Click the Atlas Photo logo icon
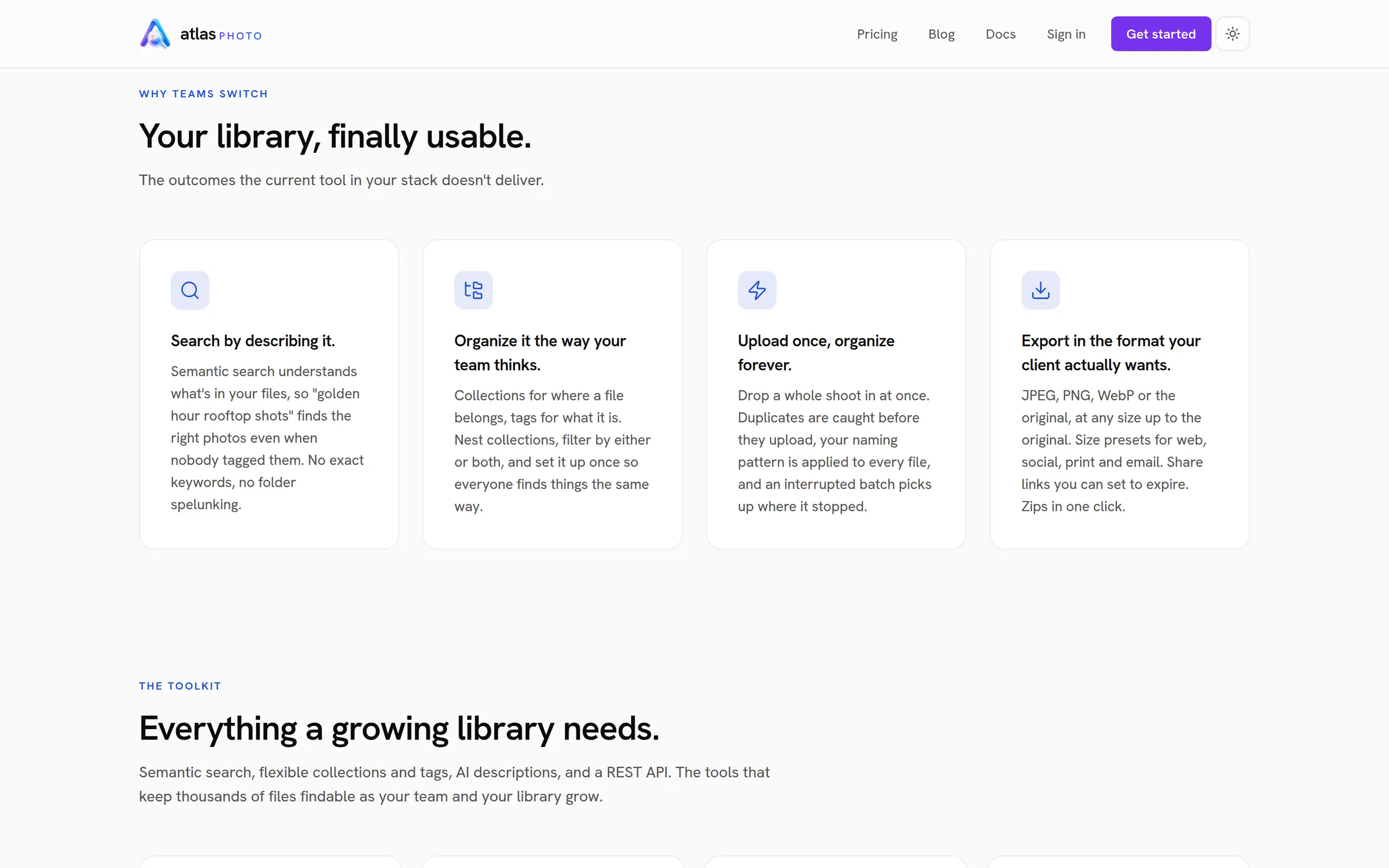1389x868 pixels. point(155,34)
